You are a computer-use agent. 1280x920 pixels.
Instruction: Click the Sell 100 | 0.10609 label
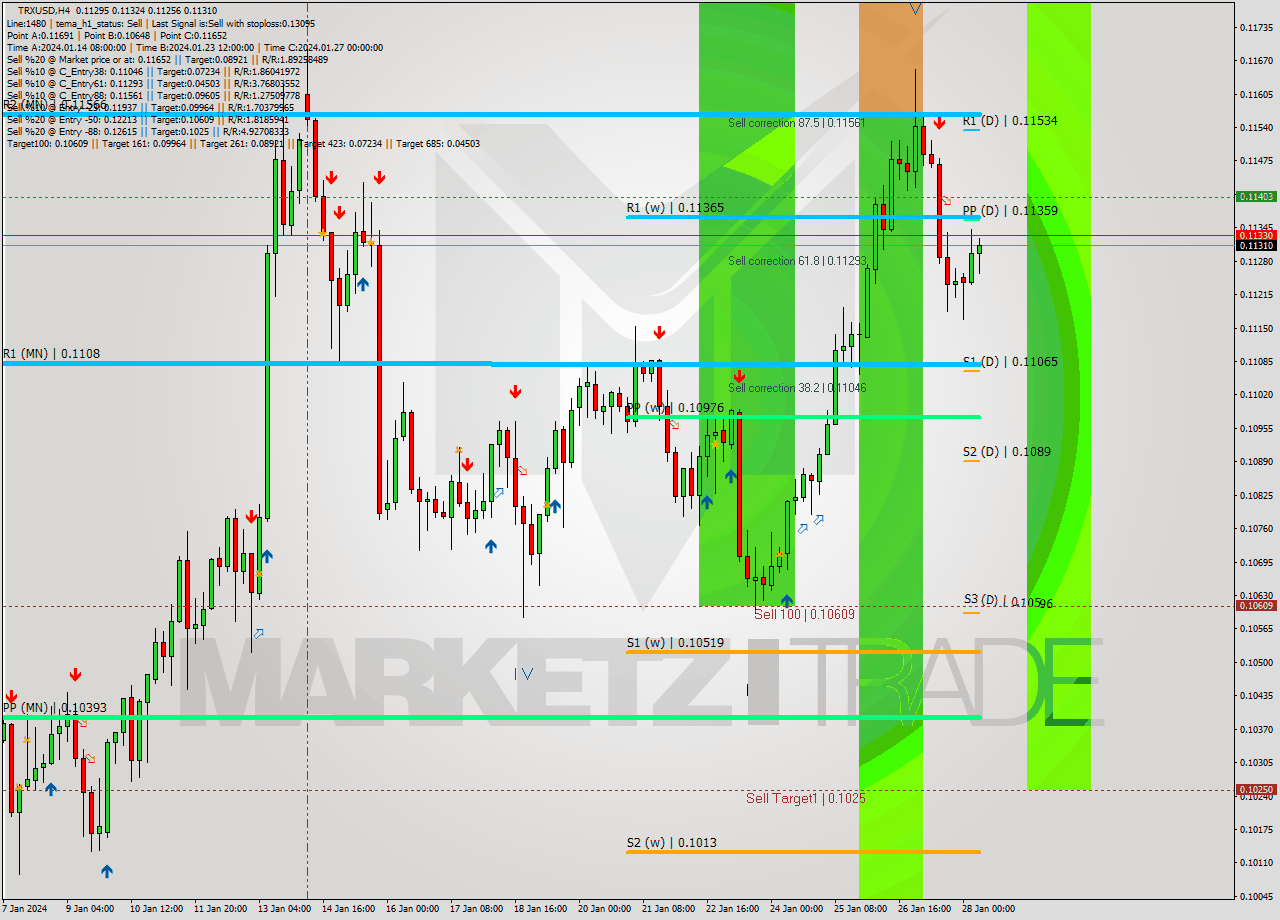coord(804,614)
